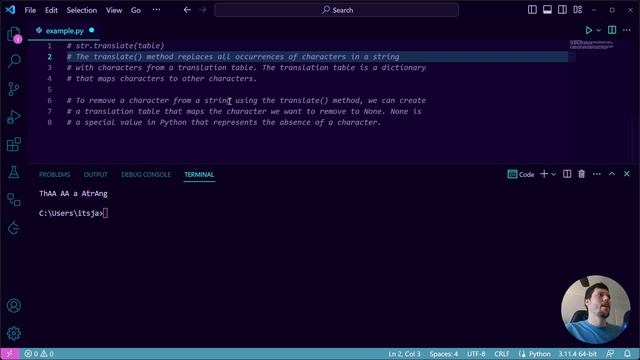Change encoding via UTF-8

point(476,354)
